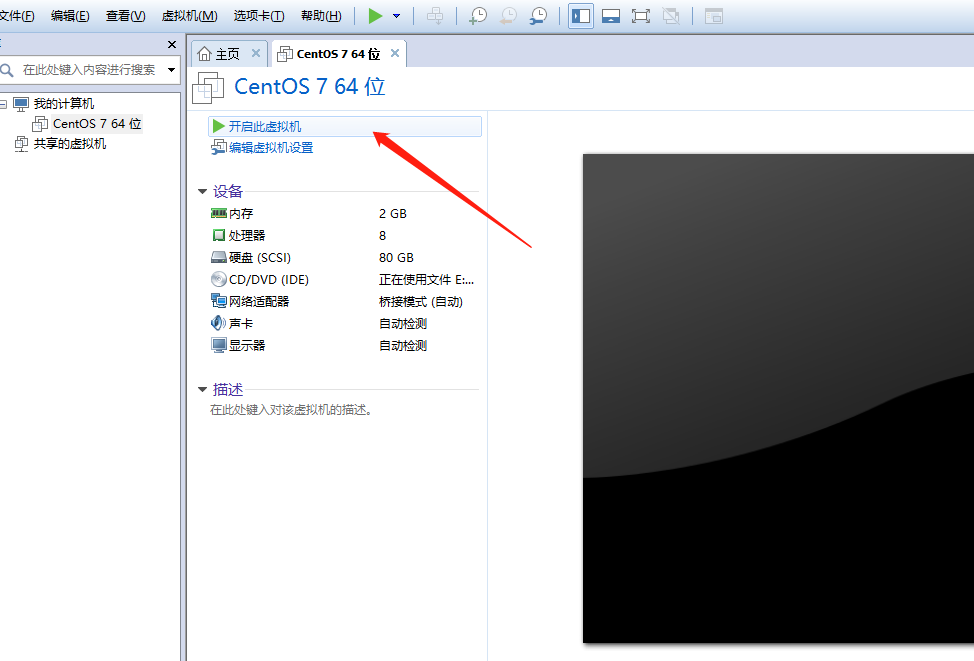Click the memory chip icon
Viewport: 974px width, 661px height.
pos(219,213)
